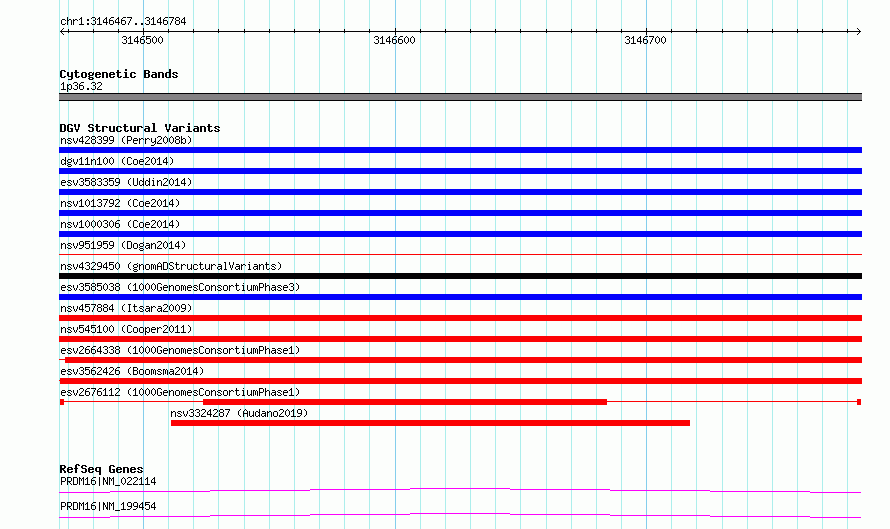Click the blue bar under nsv428399
890x529 pixels.
[460, 150]
